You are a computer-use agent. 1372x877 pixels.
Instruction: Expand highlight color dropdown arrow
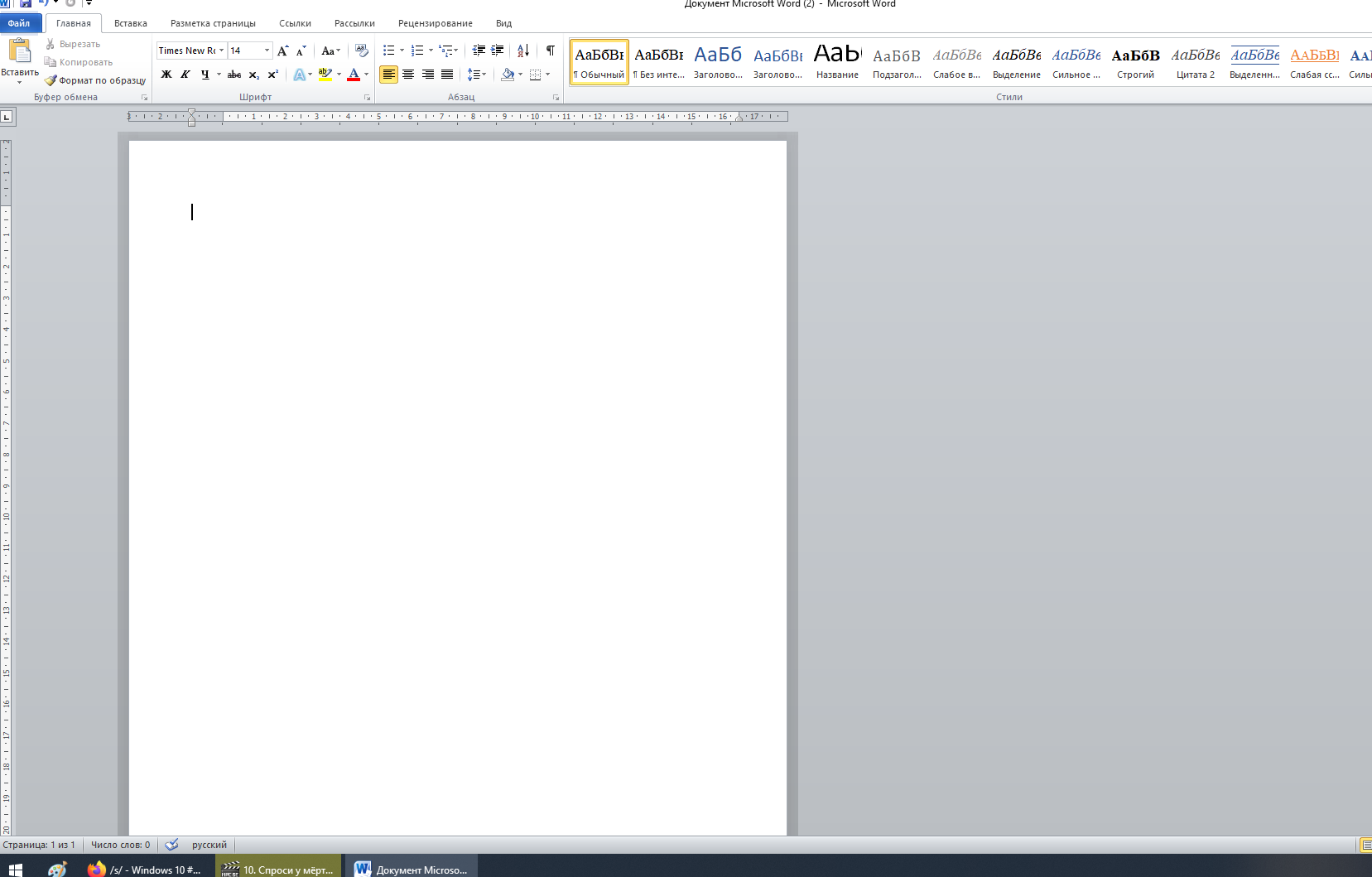(x=339, y=75)
